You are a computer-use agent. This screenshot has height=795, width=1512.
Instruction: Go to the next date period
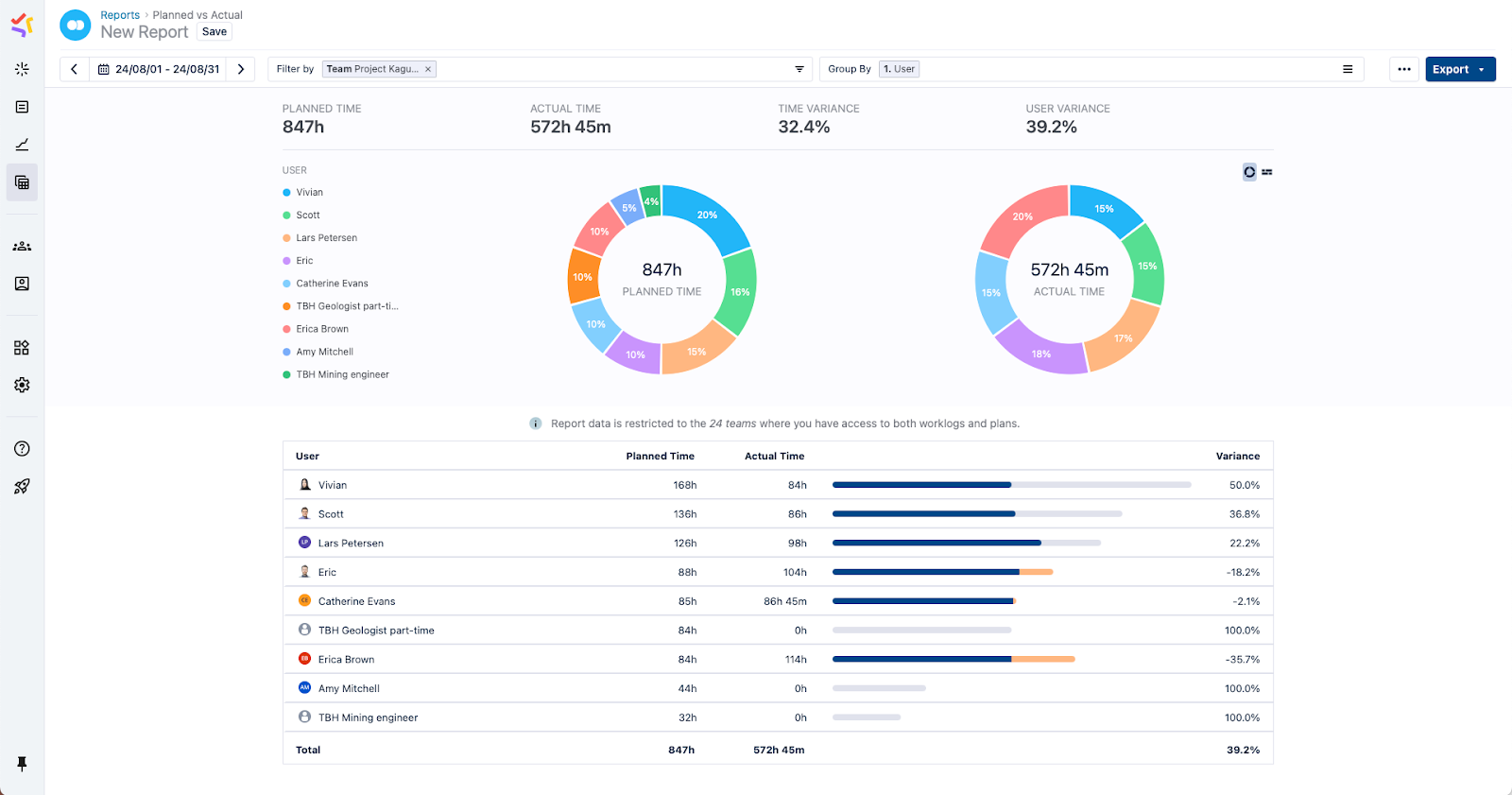tap(241, 69)
